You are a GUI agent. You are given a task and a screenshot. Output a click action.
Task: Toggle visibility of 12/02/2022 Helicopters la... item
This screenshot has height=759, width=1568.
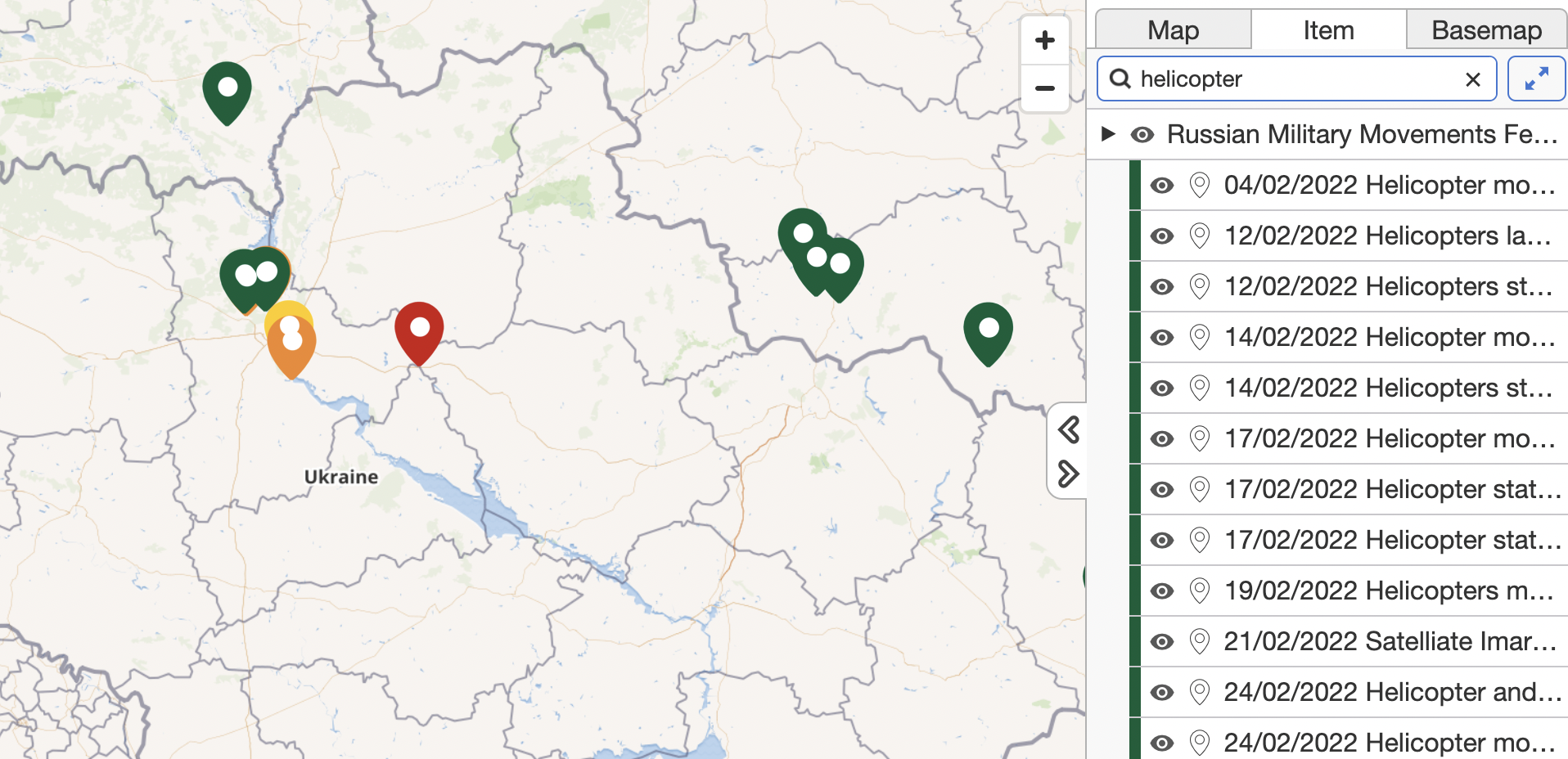click(x=1161, y=236)
